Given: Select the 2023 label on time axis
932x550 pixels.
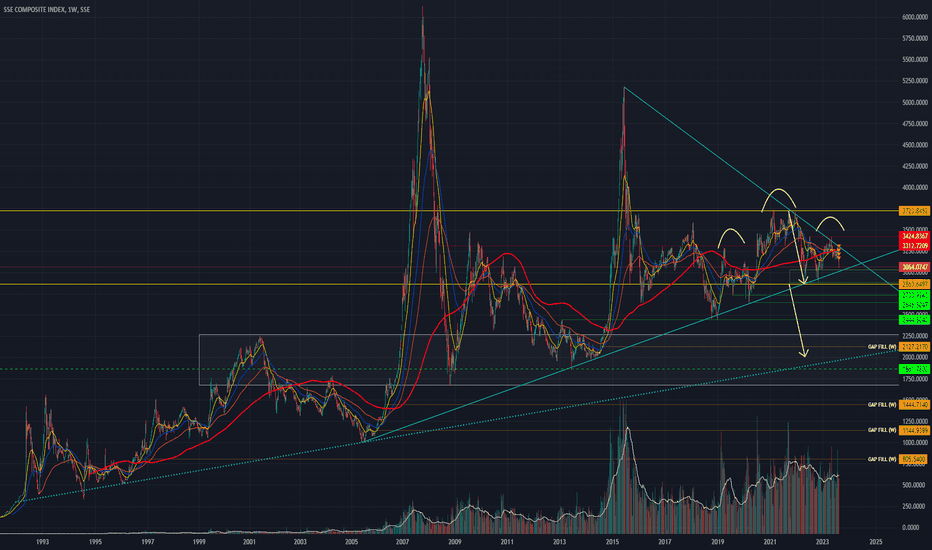Looking at the screenshot, I should (823, 542).
